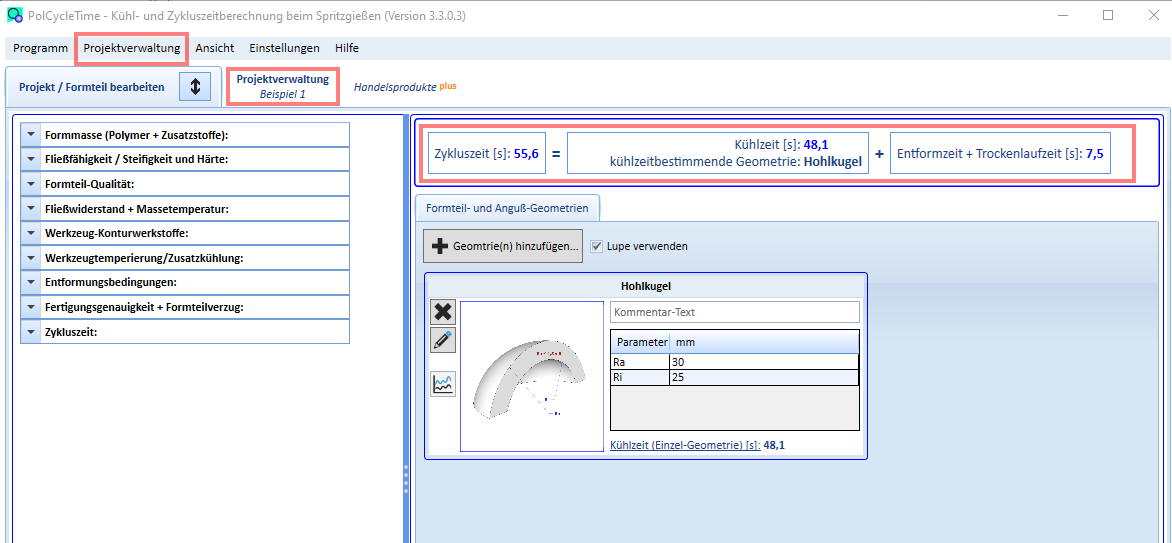Click the plus icon to add geometries
This screenshot has height=543, width=1172.
(x=440, y=246)
